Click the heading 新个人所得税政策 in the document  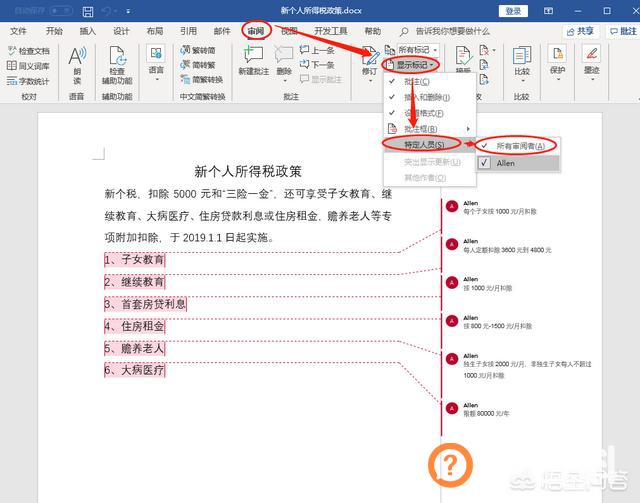pyautogui.click(x=248, y=171)
